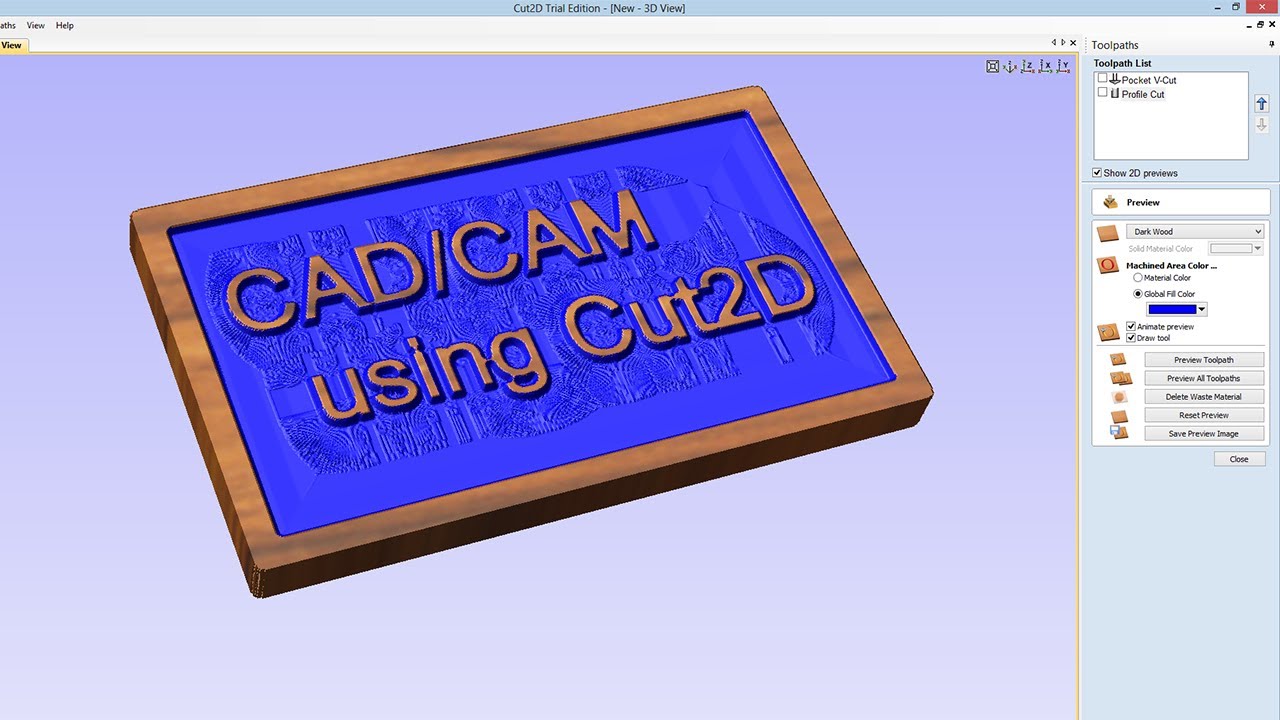
Task: Uncheck Show 2D previews
Action: [1097, 173]
